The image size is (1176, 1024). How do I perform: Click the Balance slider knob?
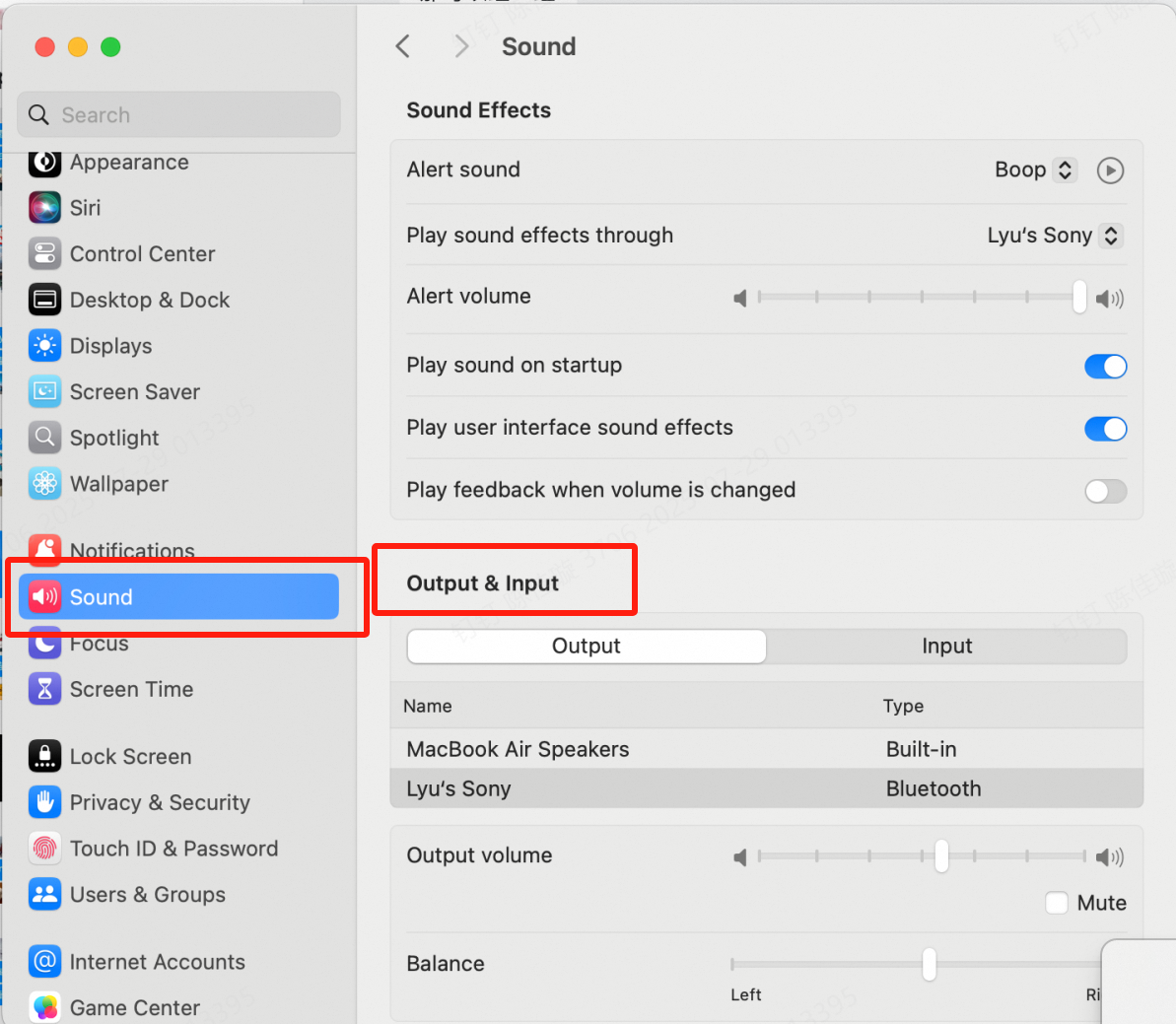(x=930, y=964)
